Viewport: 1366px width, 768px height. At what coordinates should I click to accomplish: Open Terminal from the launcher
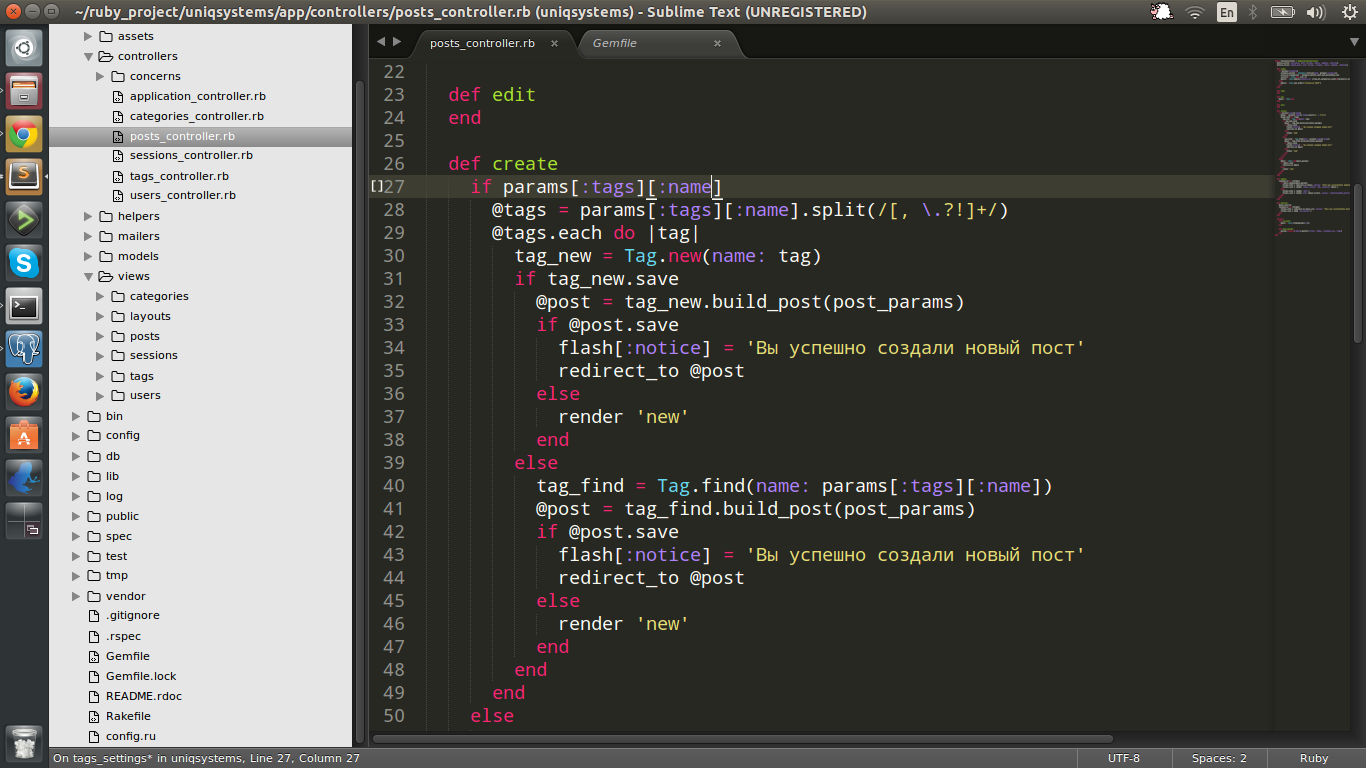(x=24, y=306)
